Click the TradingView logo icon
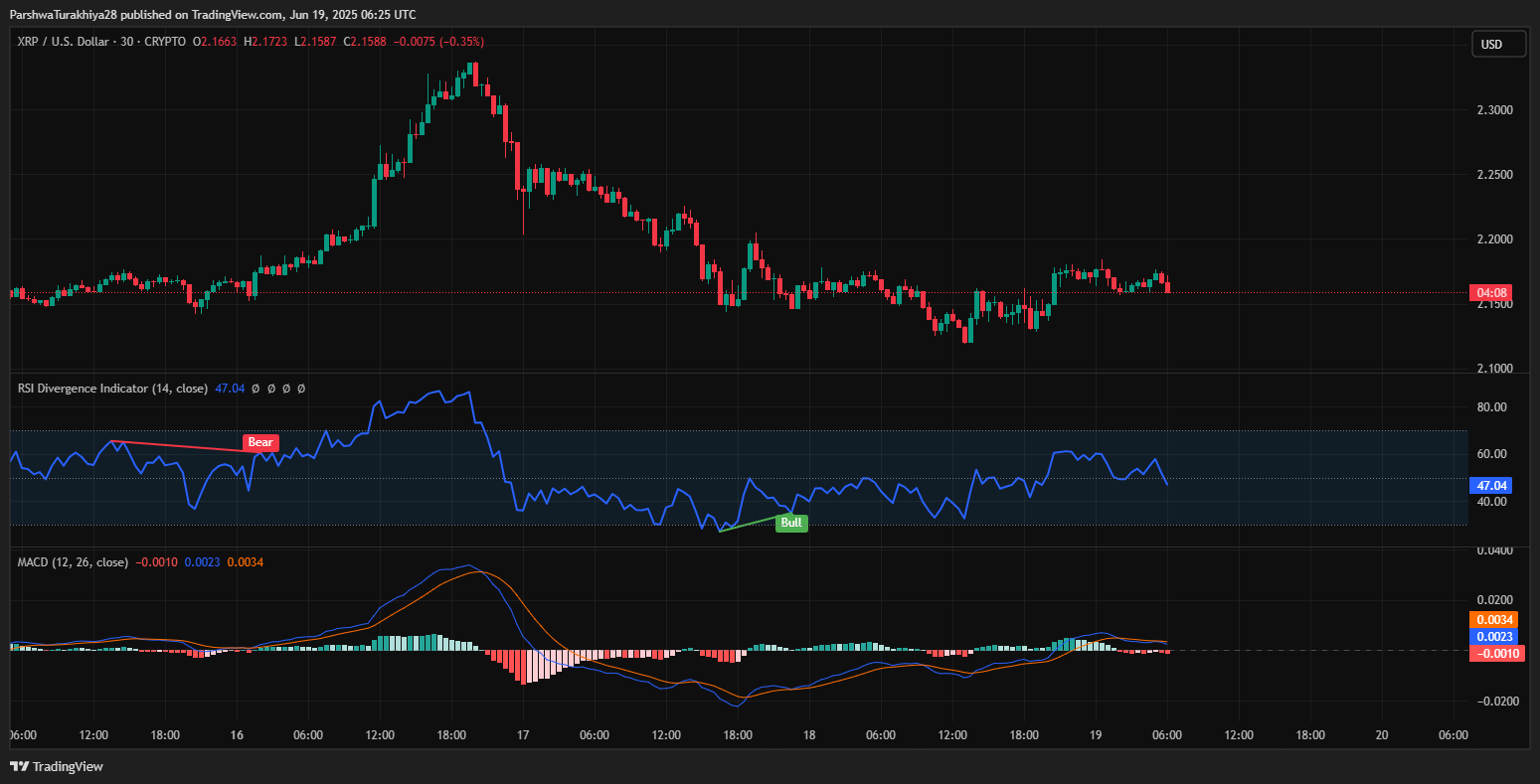The height and width of the screenshot is (784, 1540). pos(19,766)
